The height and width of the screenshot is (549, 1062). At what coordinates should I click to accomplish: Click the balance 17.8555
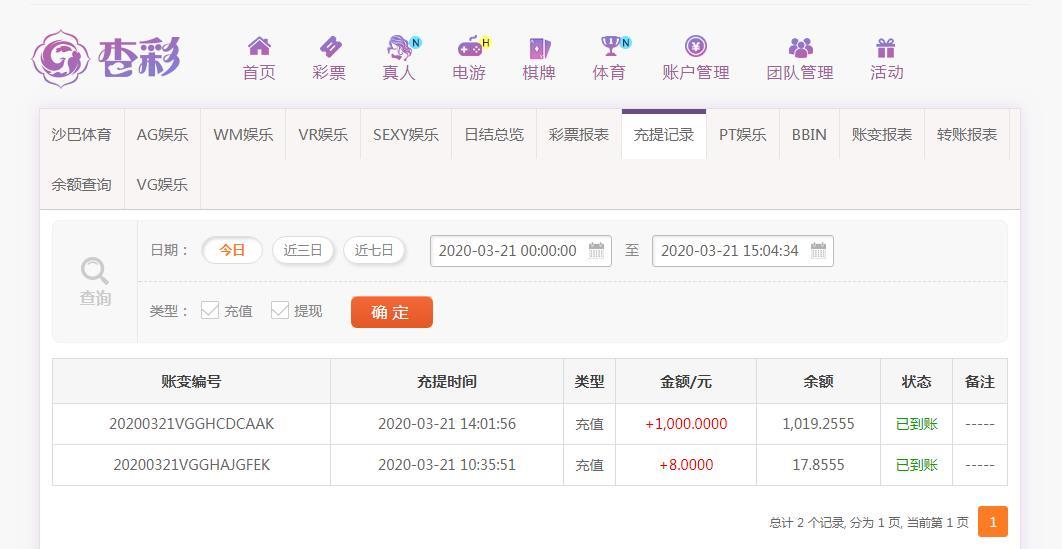[818, 465]
